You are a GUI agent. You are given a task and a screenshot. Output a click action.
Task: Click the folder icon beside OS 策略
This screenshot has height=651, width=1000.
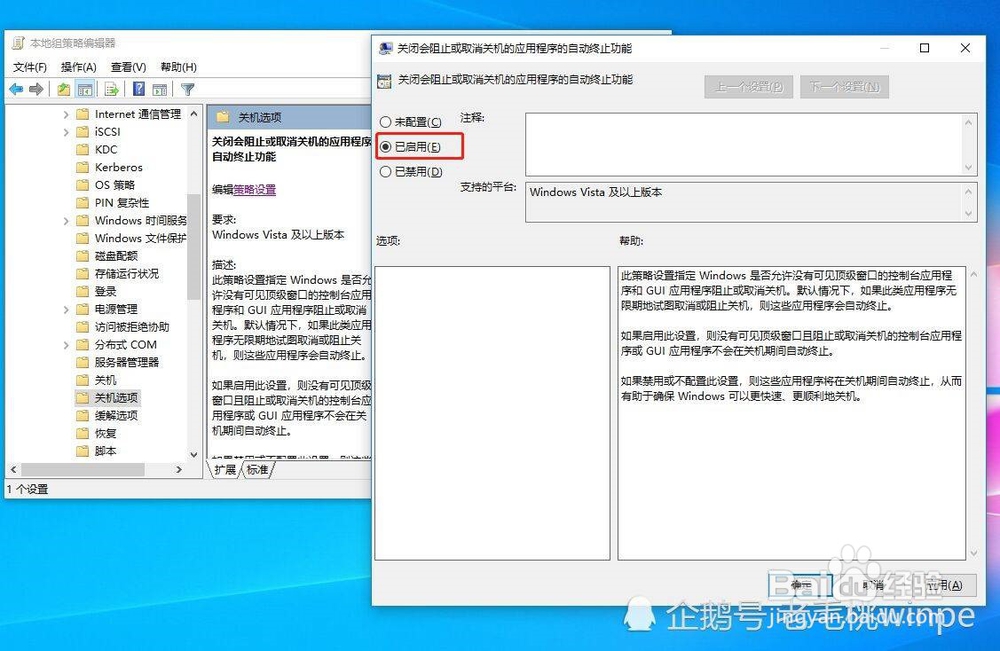point(82,185)
